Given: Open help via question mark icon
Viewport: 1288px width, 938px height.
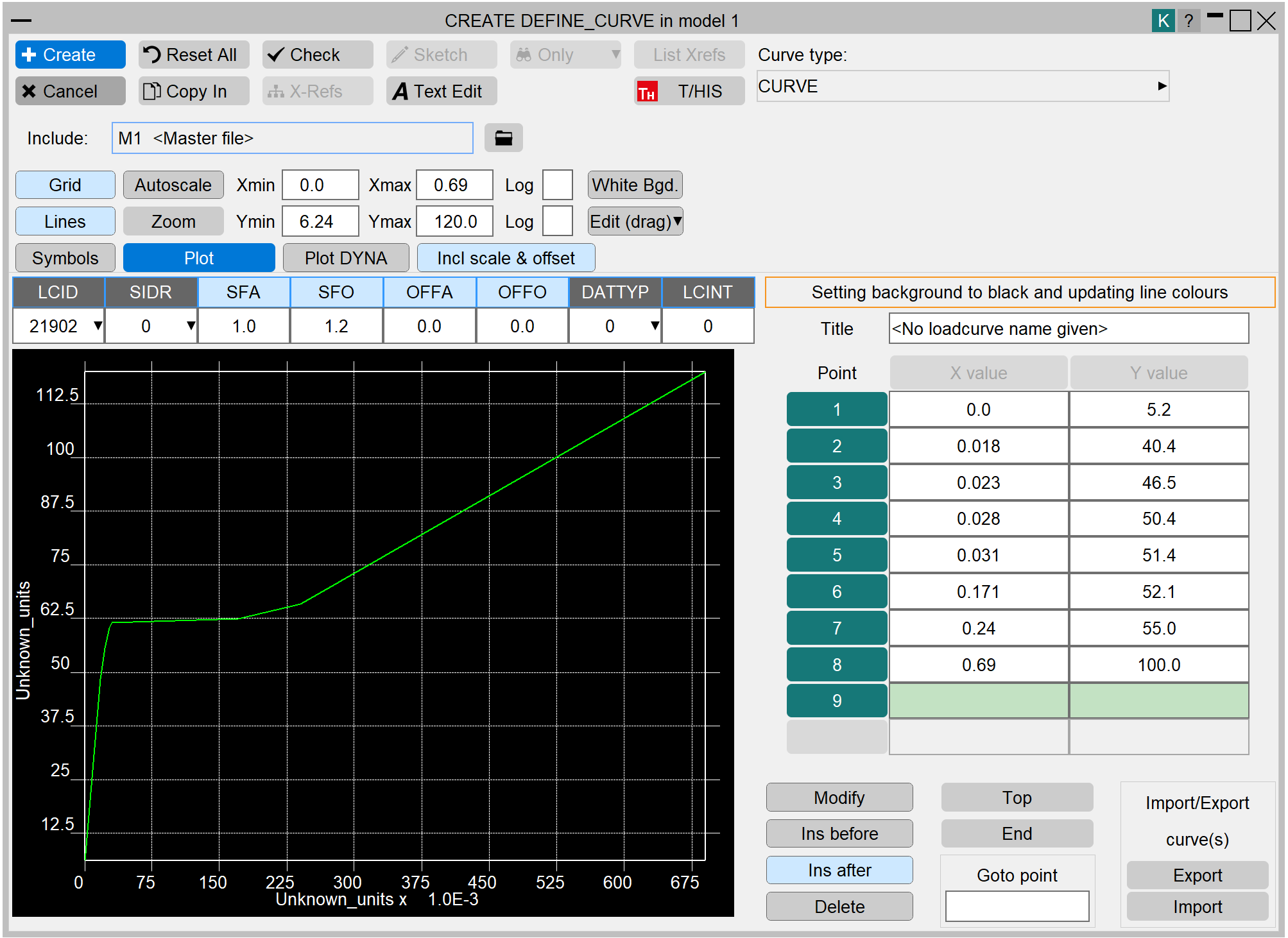Looking at the screenshot, I should pos(1189,21).
